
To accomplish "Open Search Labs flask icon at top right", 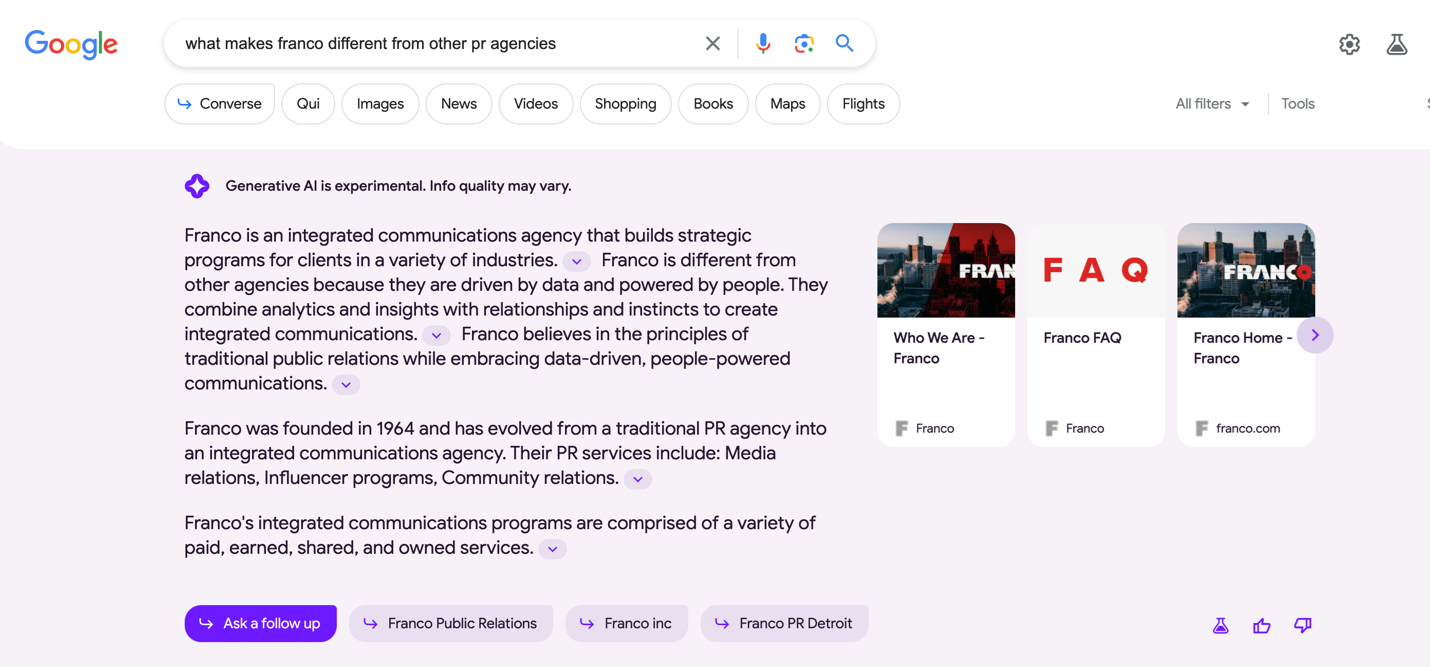I will coord(1397,44).
